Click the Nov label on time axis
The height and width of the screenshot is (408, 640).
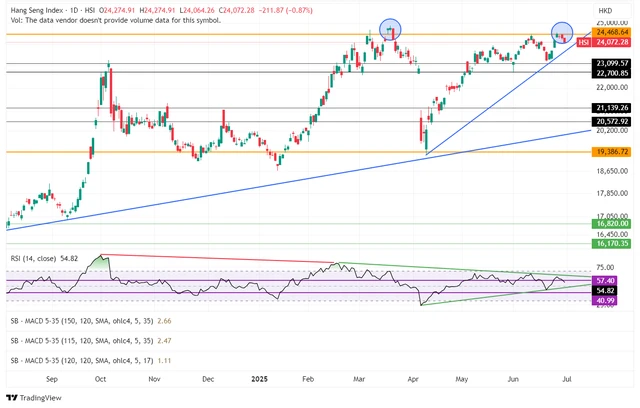pyautogui.click(x=154, y=379)
